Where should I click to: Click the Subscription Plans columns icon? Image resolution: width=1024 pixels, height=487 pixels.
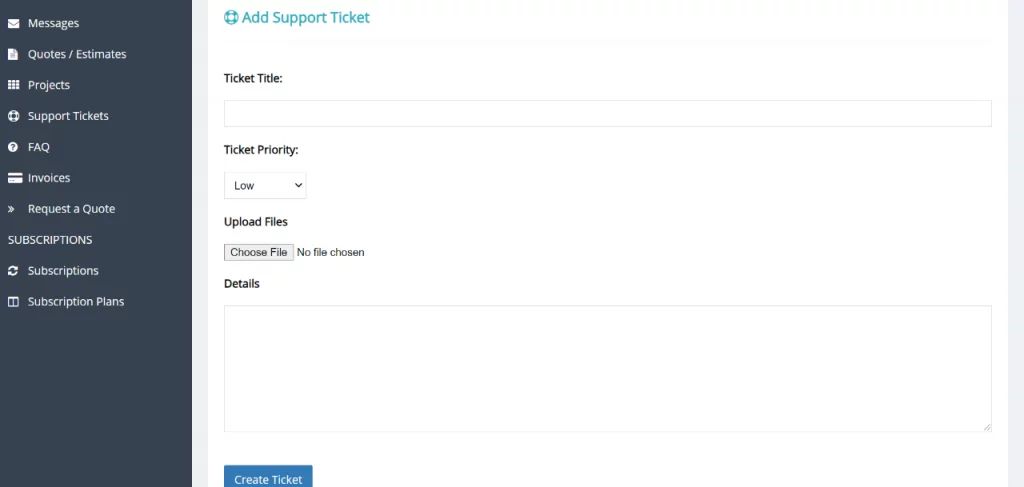point(13,302)
